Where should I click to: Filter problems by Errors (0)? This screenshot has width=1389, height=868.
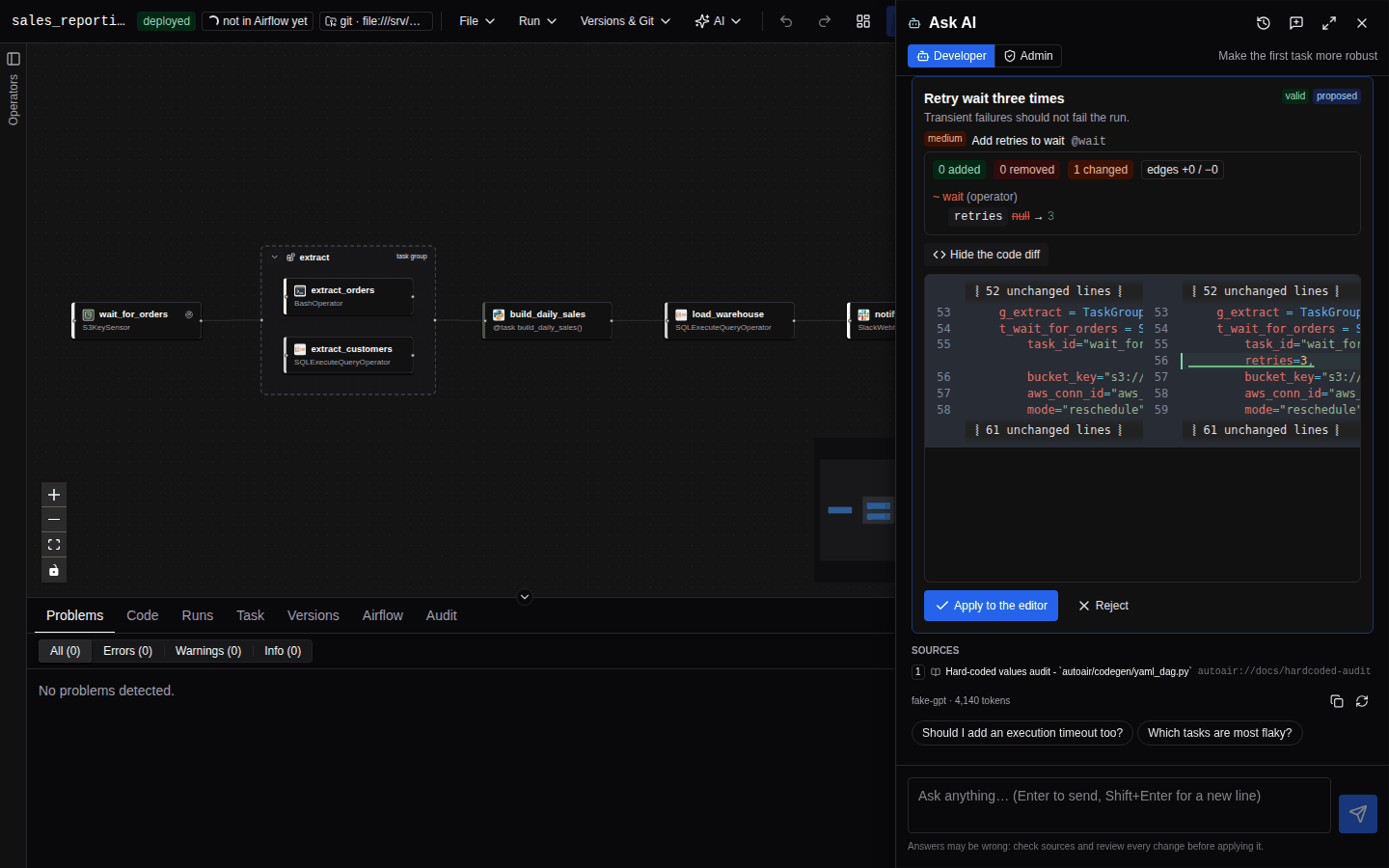coord(127,651)
